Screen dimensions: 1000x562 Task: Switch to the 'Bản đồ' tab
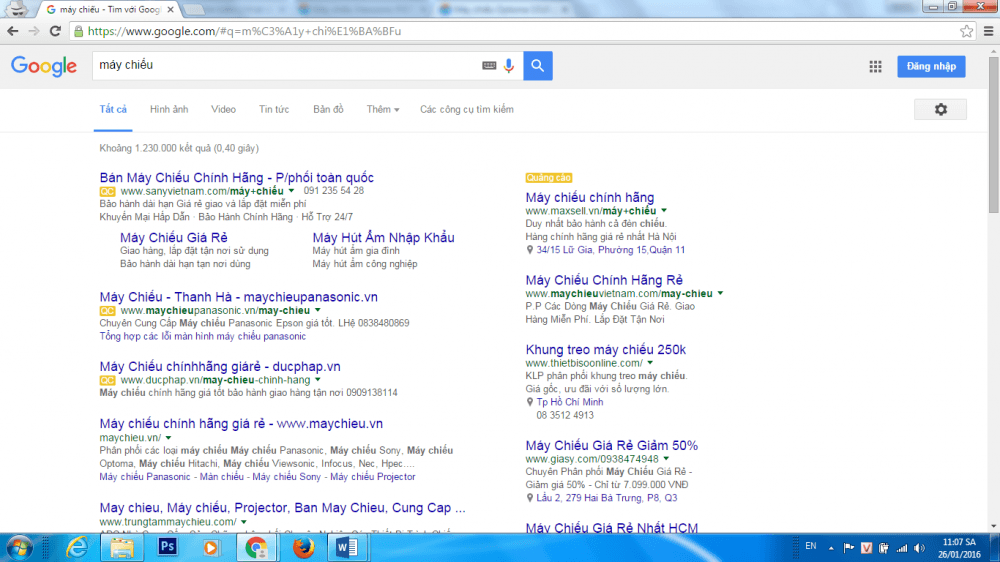point(328,110)
